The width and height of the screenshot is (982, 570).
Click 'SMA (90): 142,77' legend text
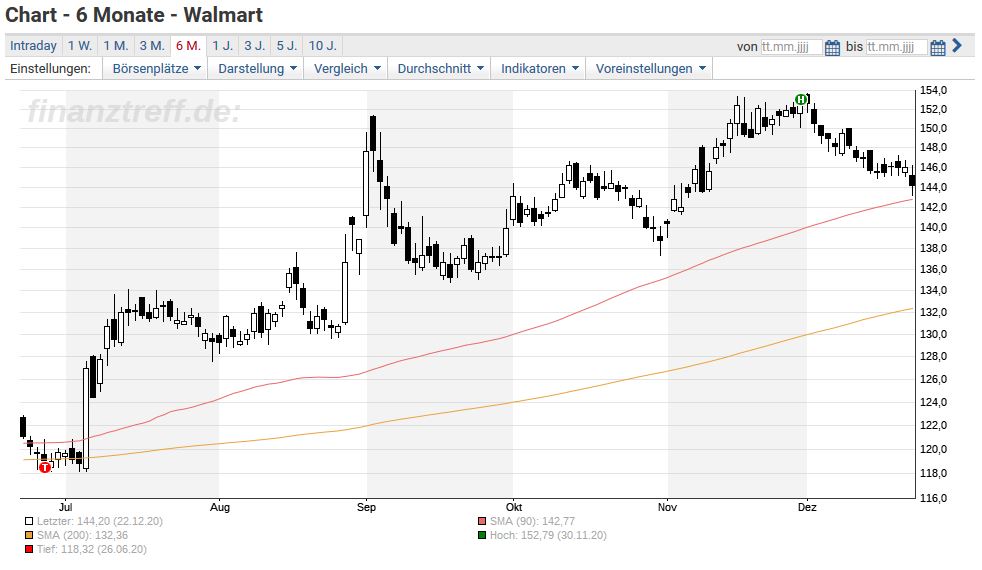[x=532, y=521]
